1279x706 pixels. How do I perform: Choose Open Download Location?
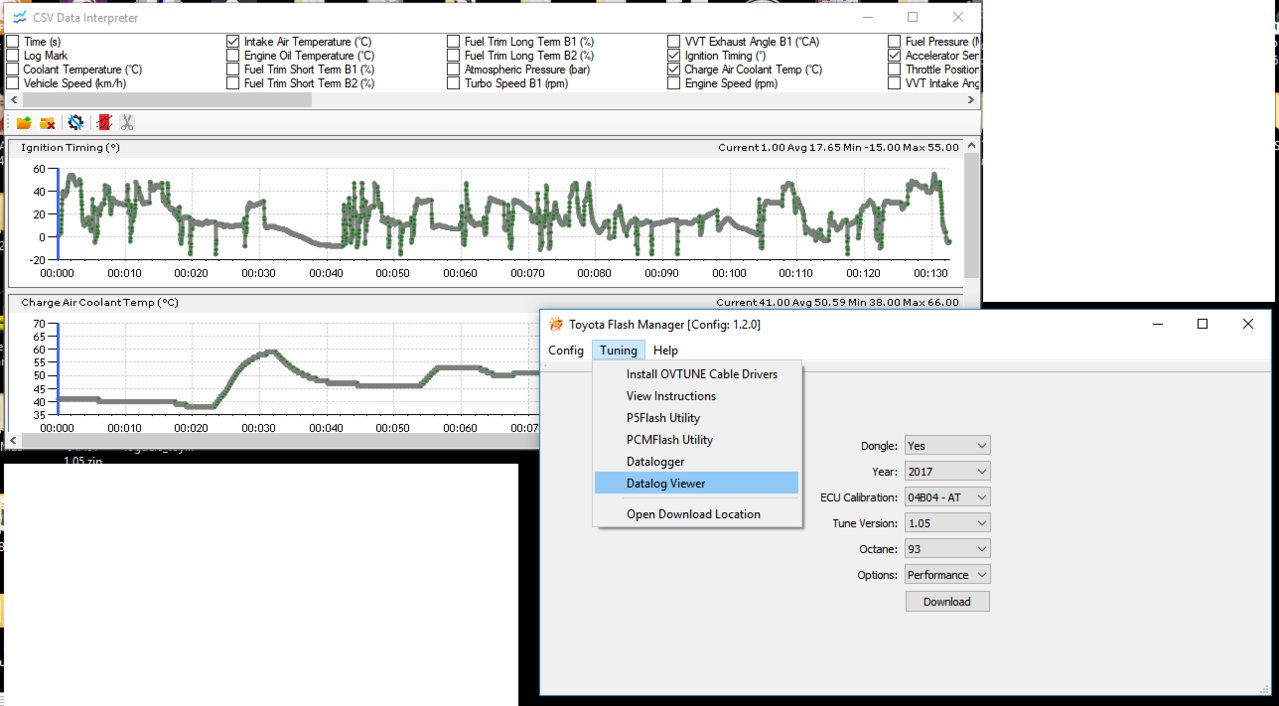pos(697,514)
